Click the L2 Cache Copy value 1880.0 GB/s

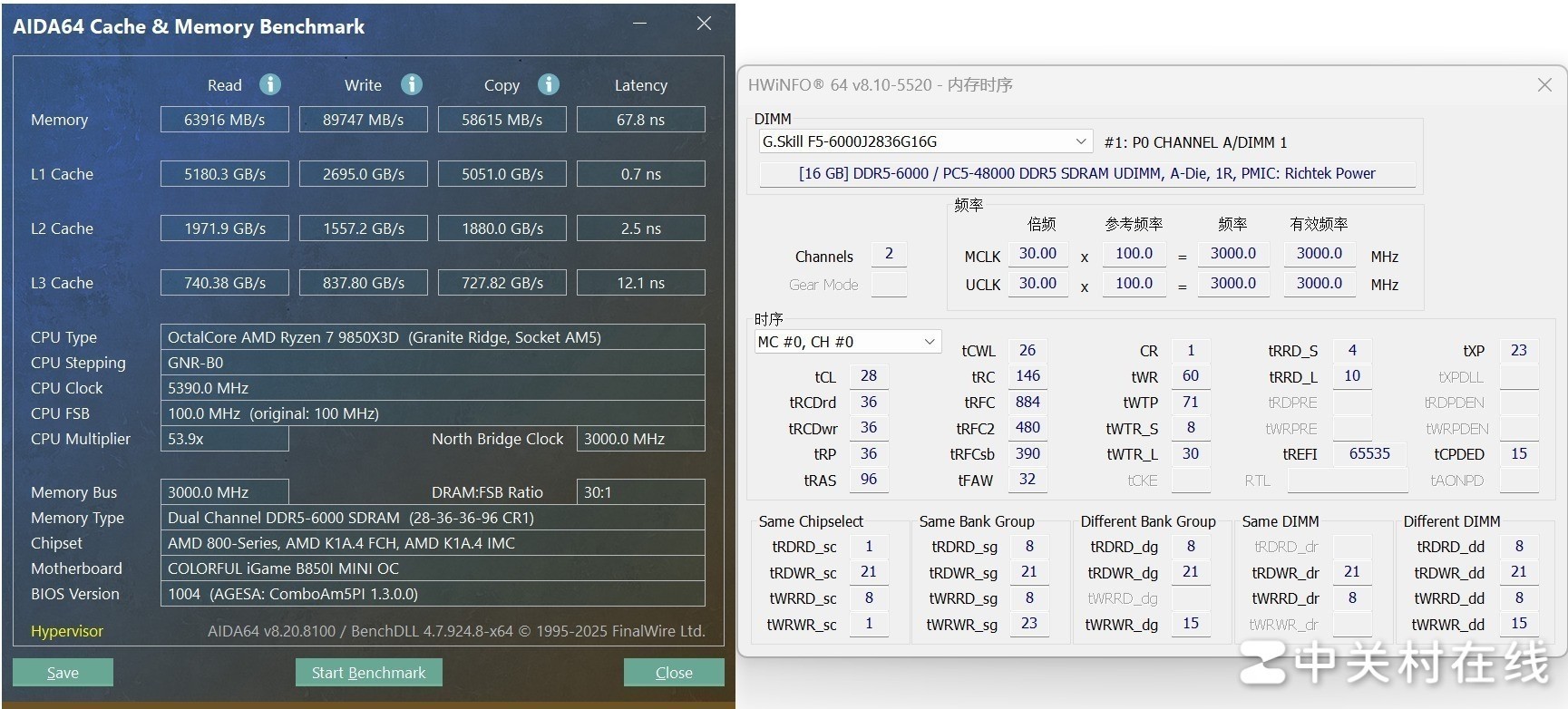pos(502,228)
